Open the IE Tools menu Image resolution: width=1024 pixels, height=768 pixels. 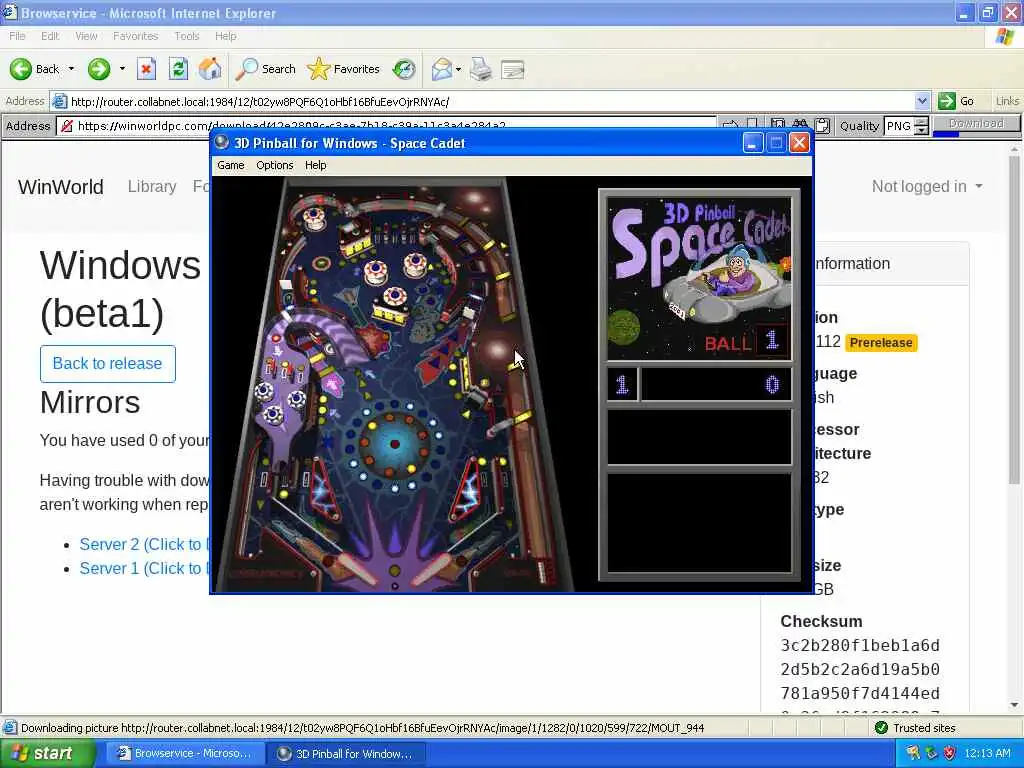click(187, 36)
